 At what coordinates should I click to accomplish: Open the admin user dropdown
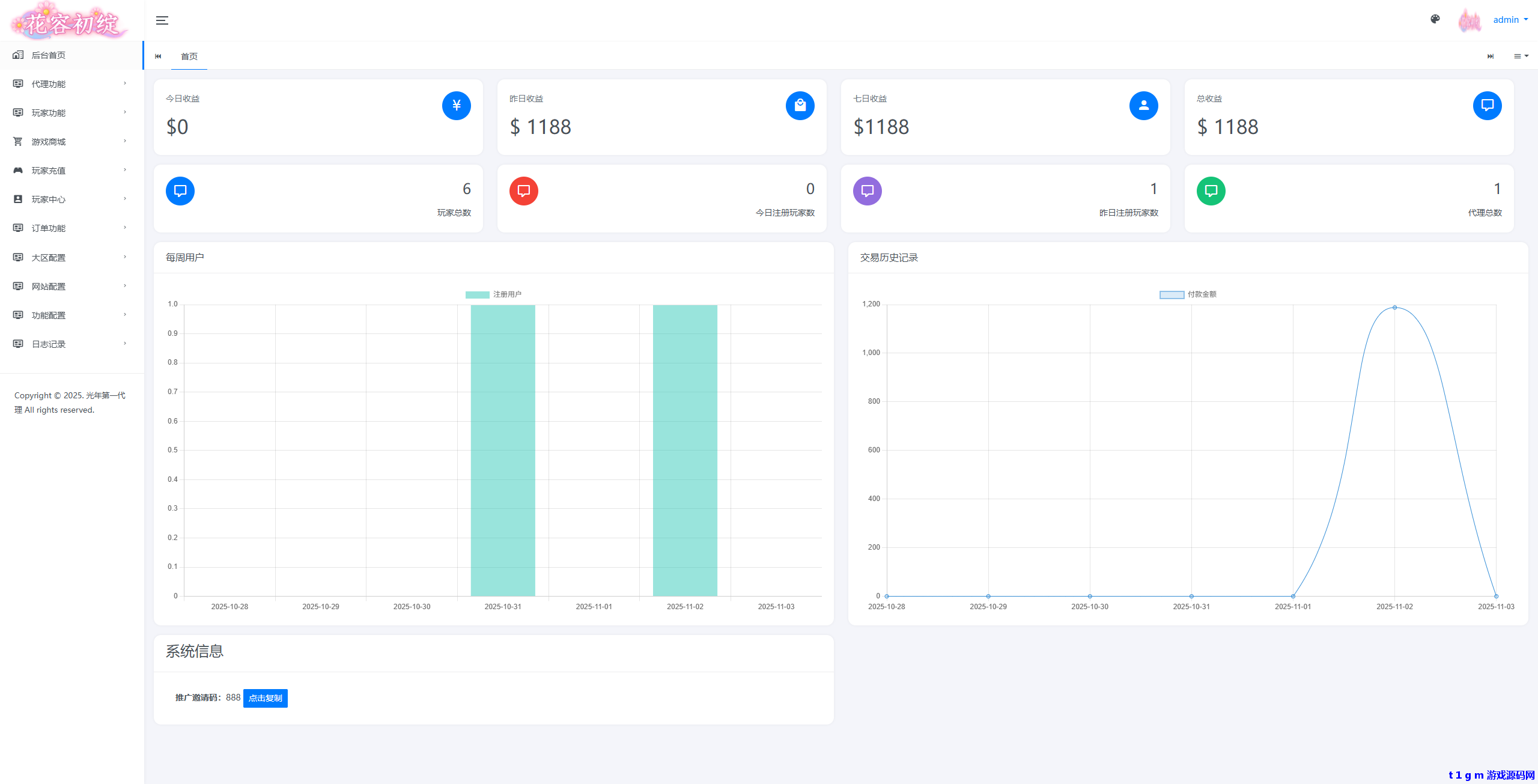point(1510,20)
